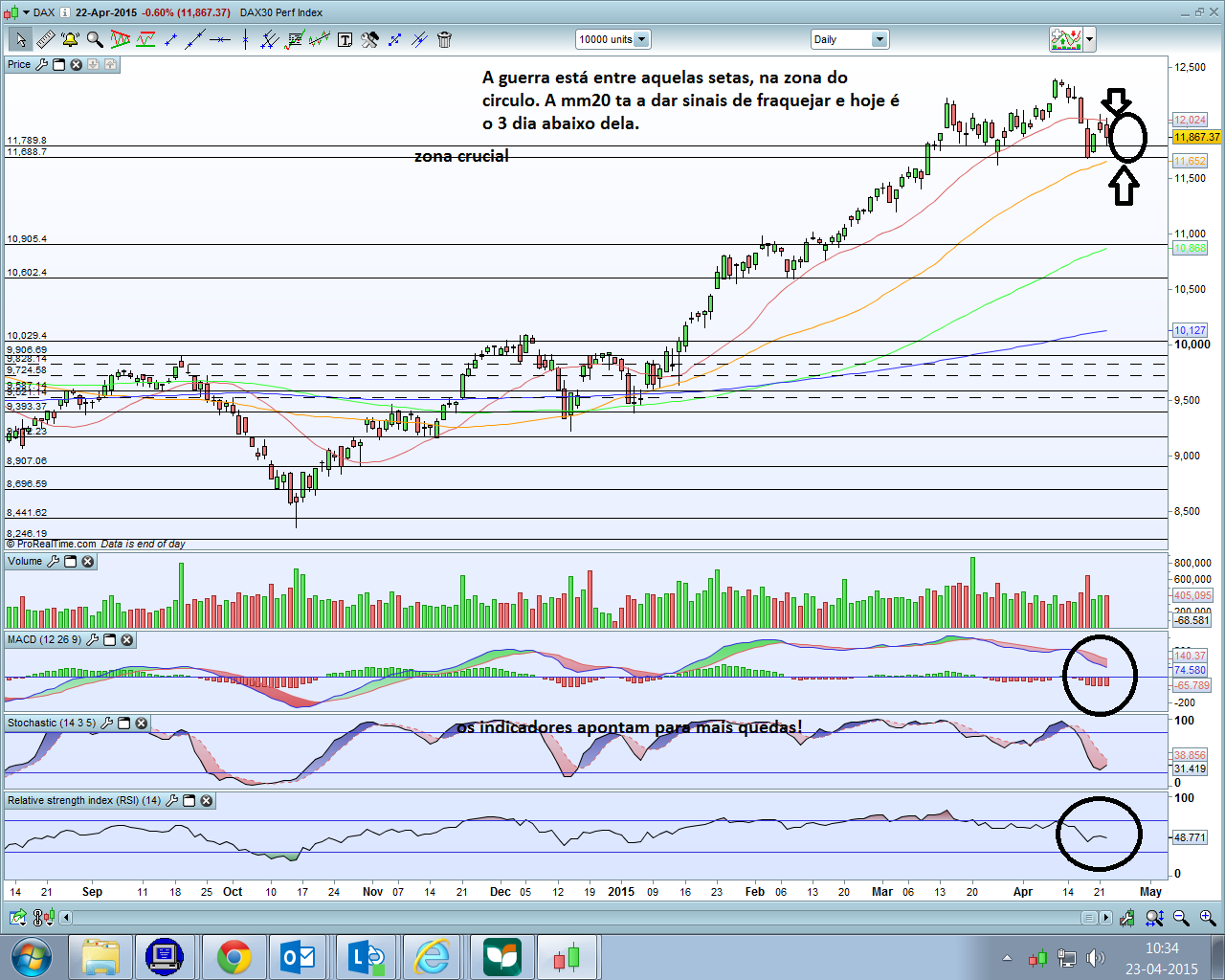Activate the magnifying glass zoom tool
The width and height of the screenshot is (1225, 980).
(95, 39)
